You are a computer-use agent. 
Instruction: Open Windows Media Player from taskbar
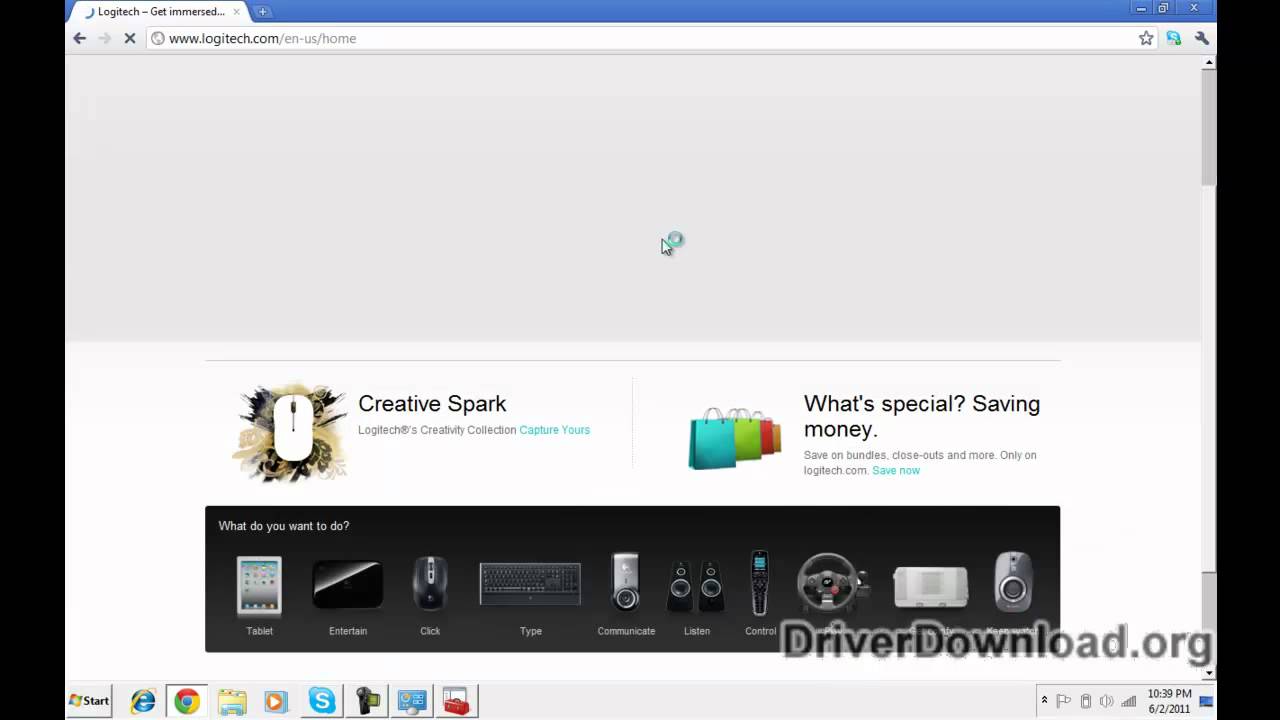(x=276, y=702)
